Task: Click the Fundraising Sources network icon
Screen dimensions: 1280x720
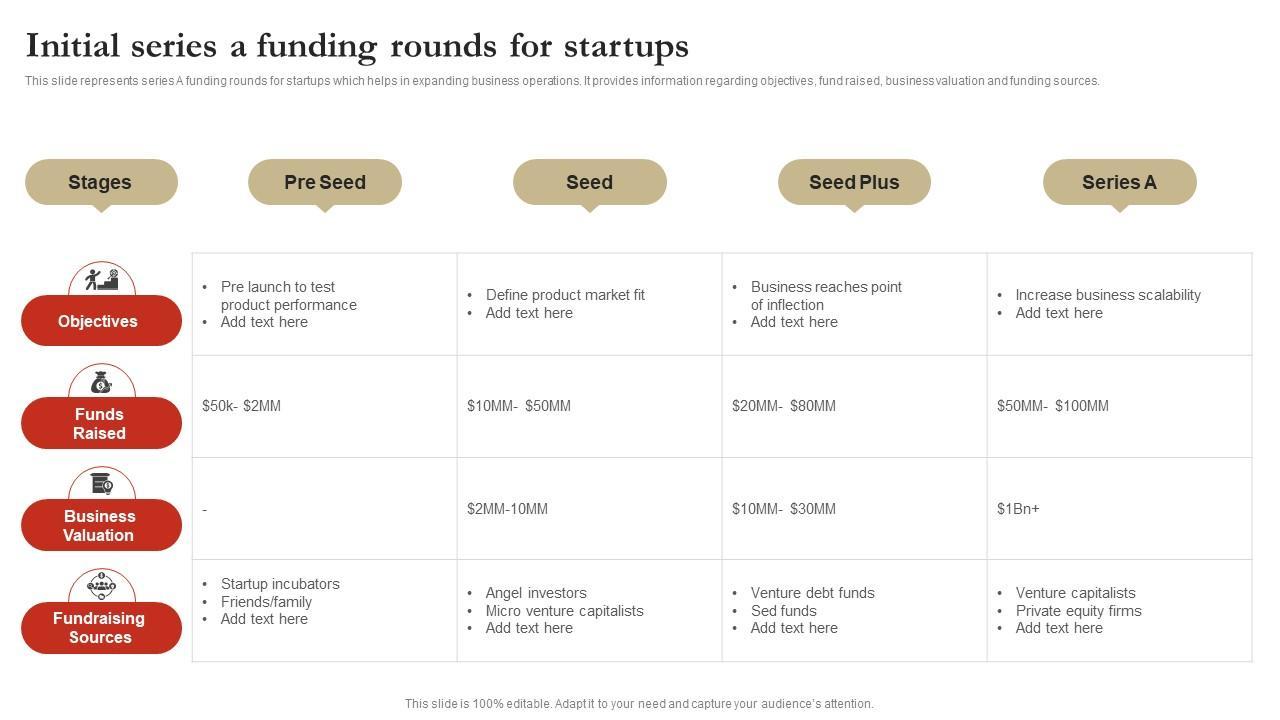Action: (101, 586)
